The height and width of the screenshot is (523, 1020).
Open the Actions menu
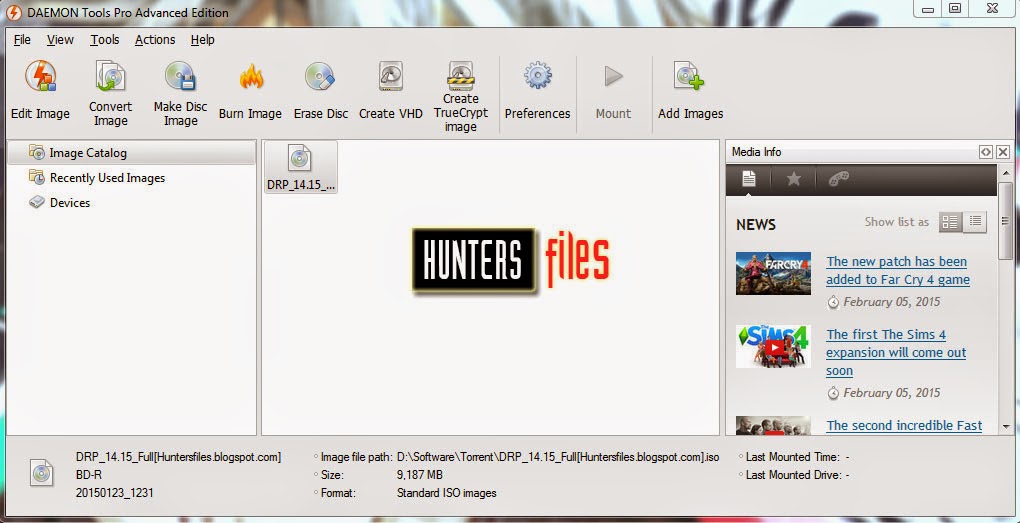[155, 40]
